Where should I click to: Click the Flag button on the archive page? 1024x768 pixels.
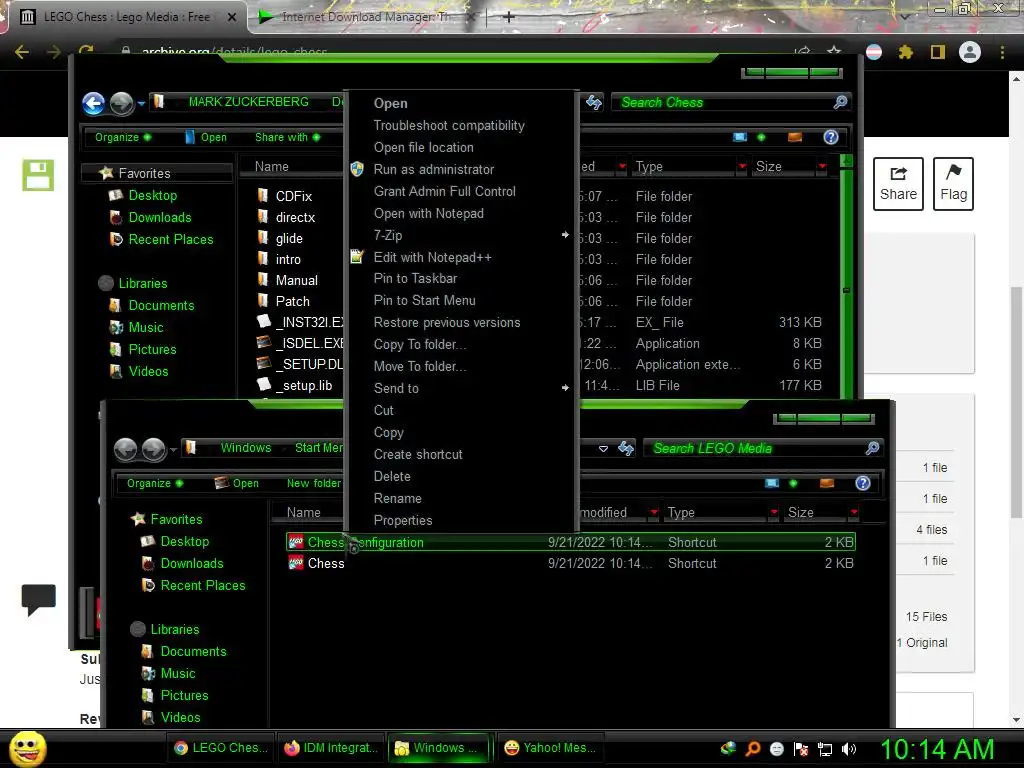pos(953,184)
